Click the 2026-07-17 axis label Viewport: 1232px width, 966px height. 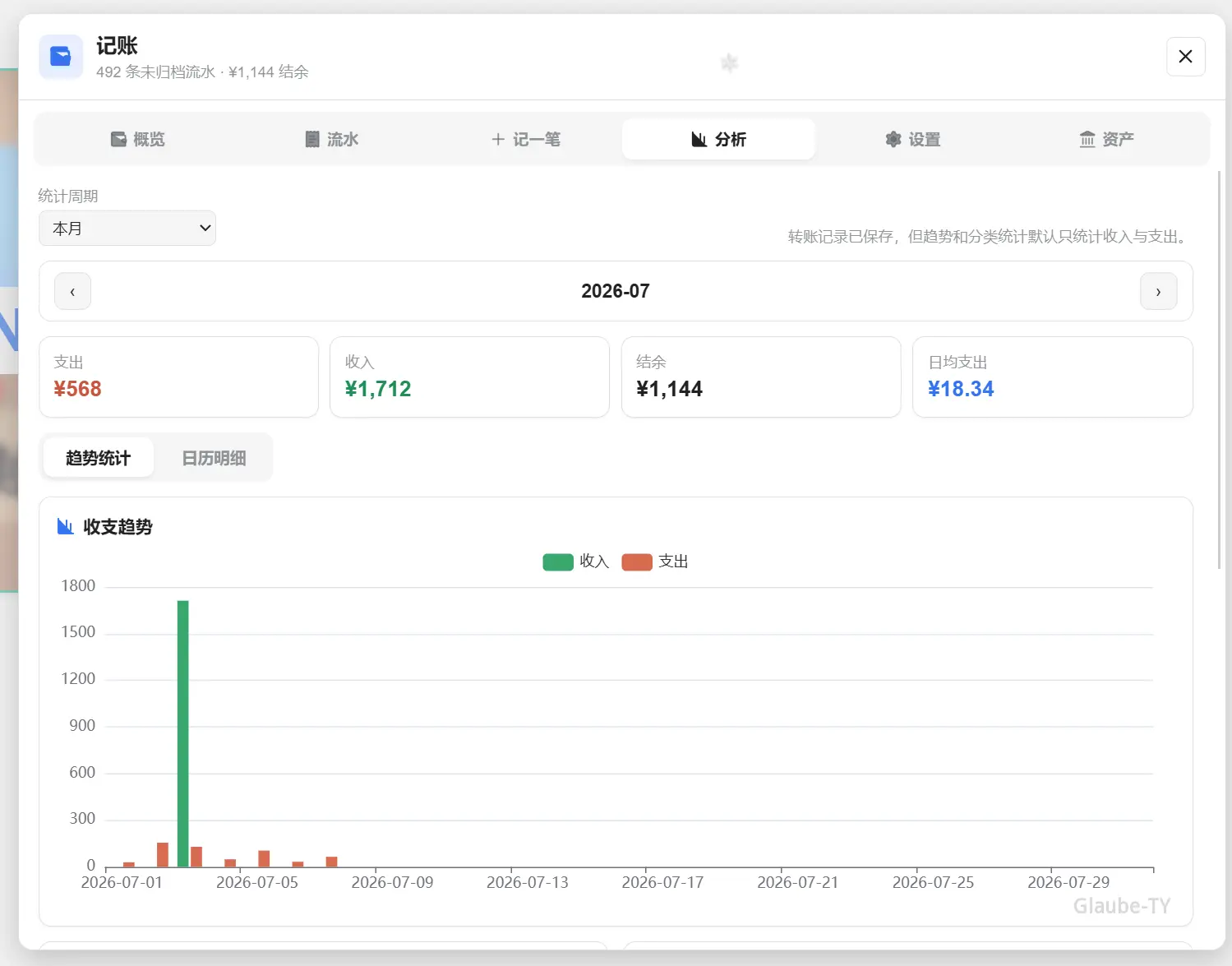point(662,882)
